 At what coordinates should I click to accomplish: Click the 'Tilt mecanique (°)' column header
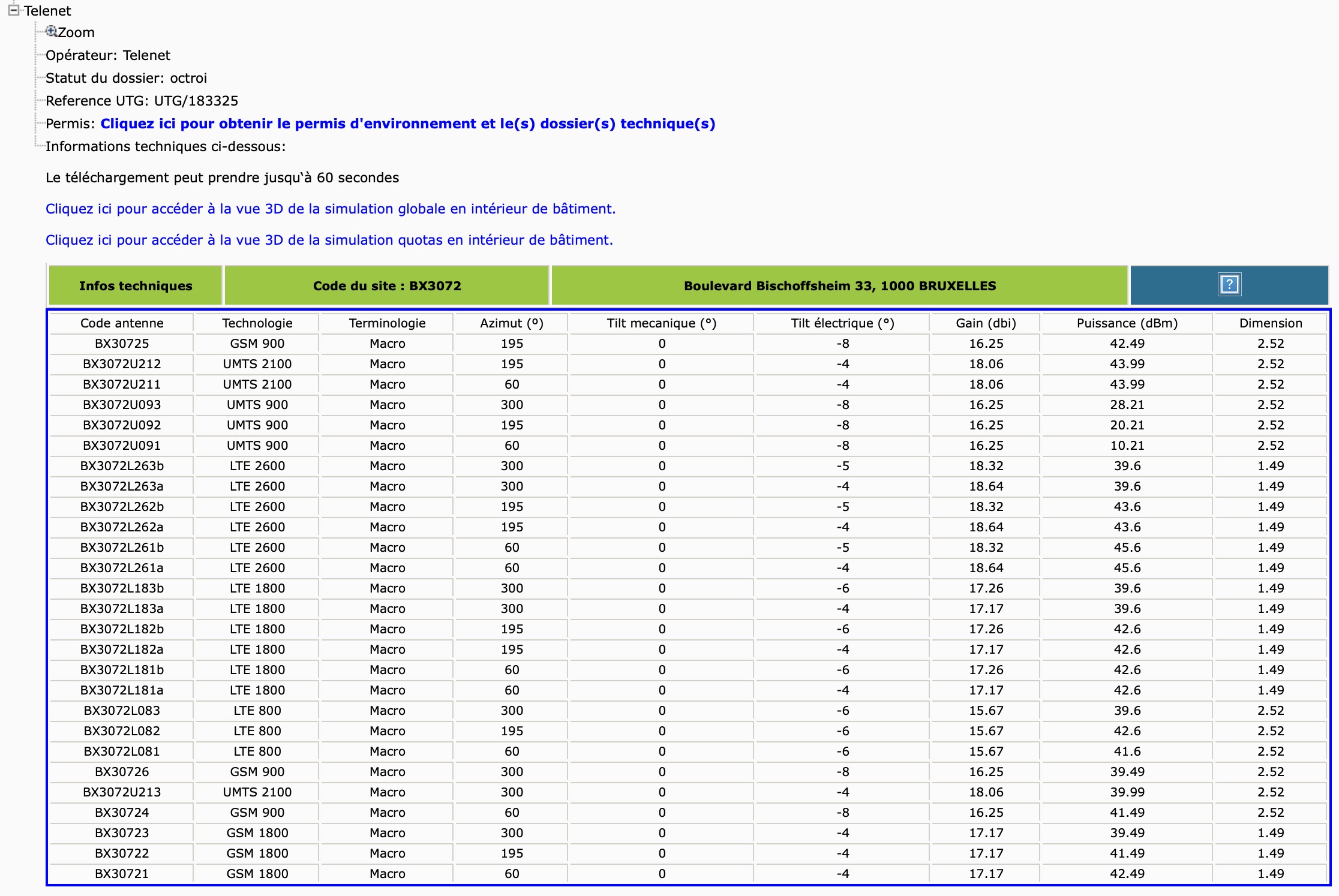tap(662, 323)
